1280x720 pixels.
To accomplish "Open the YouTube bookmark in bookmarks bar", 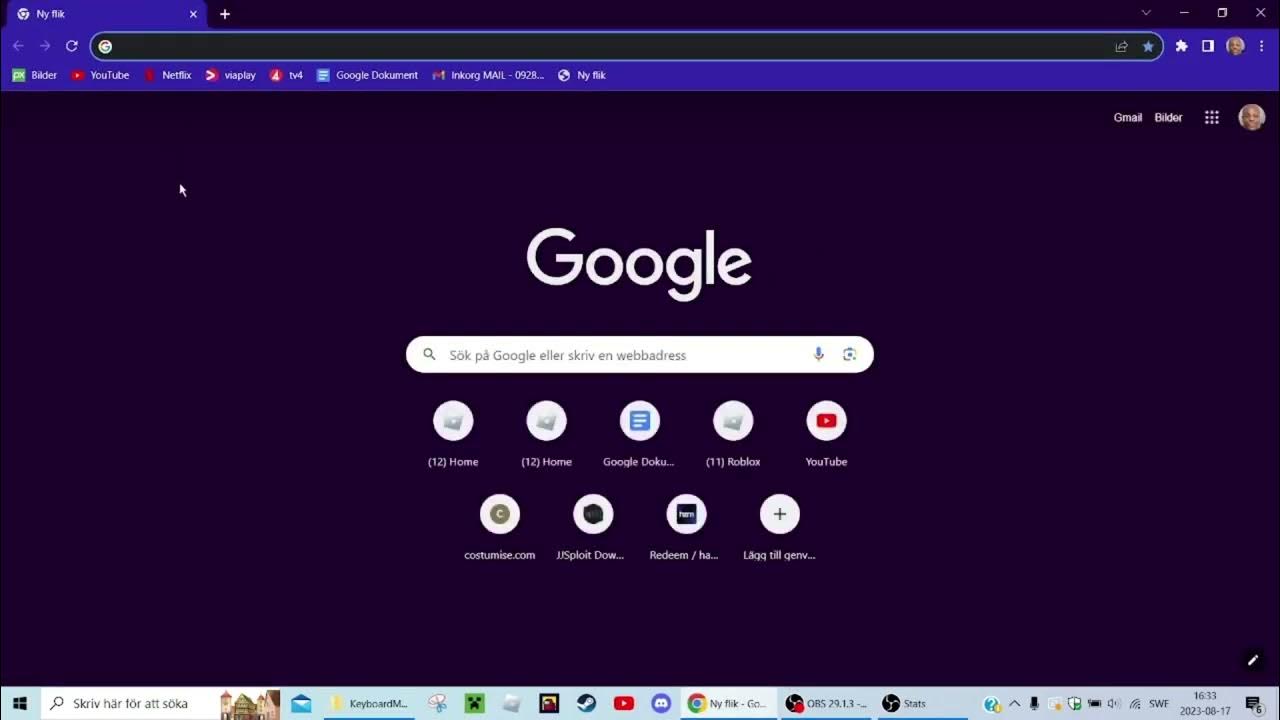I will pyautogui.click(x=100, y=75).
